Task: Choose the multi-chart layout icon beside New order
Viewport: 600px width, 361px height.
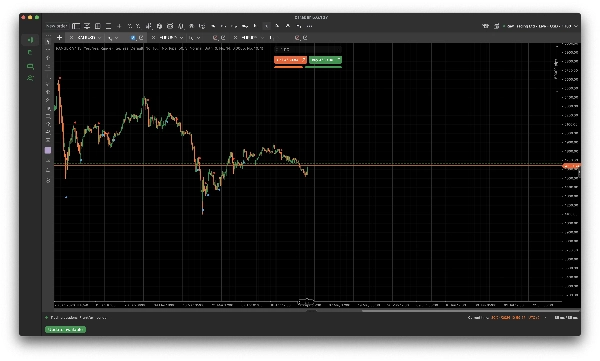Action: 76,26
